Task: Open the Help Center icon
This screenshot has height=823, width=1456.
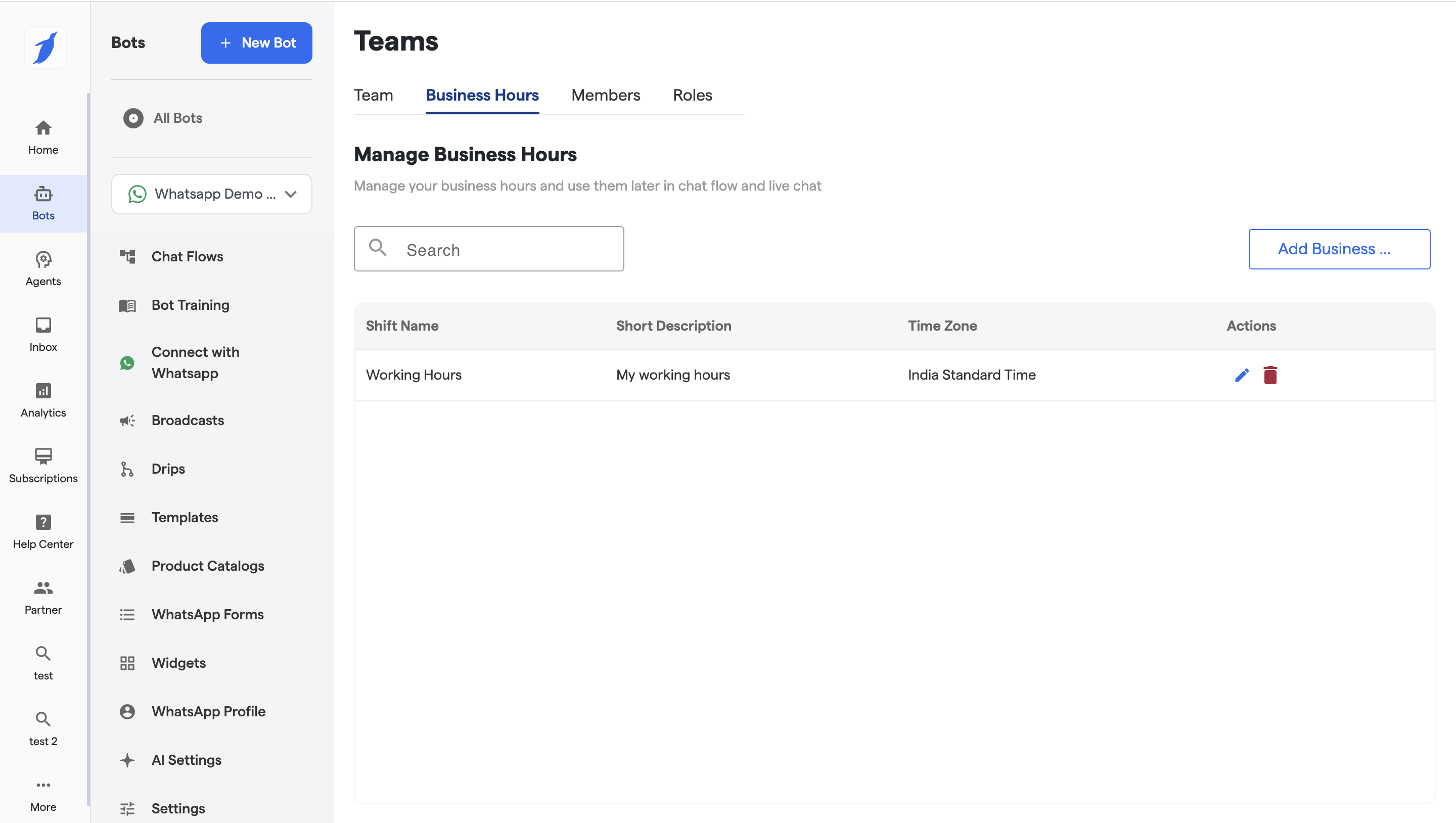Action: (x=43, y=531)
